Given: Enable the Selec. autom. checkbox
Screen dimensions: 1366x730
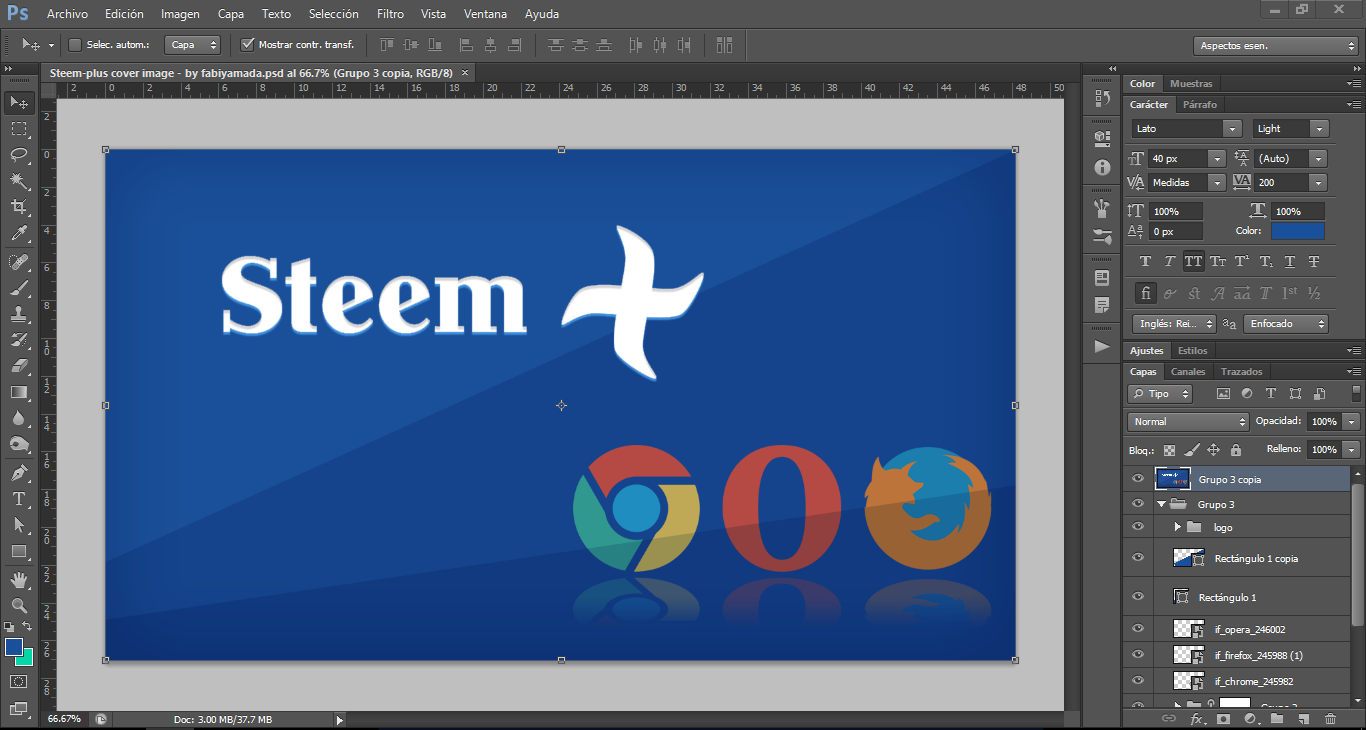Looking at the screenshot, I should pyautogui.click(x=75, y=45).
